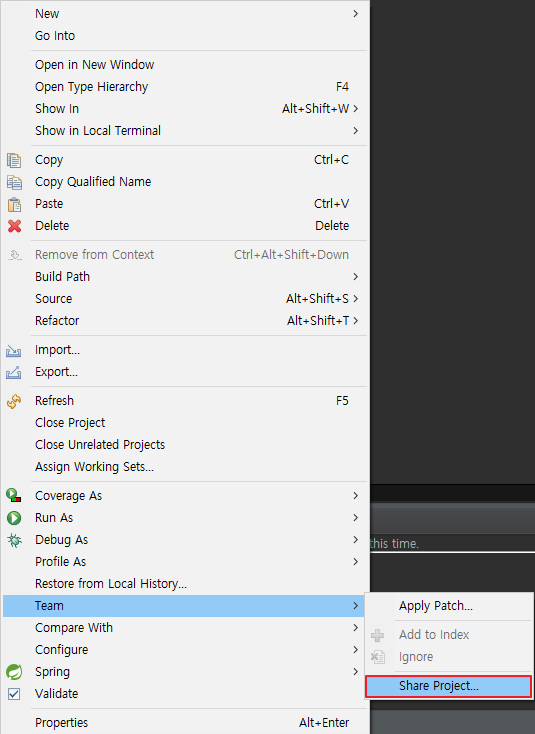Screen dimensions: 535x734
Task: Click the F5 shortcut text beside Refresh
Action: pyautogui.click(x=342, y=401)
